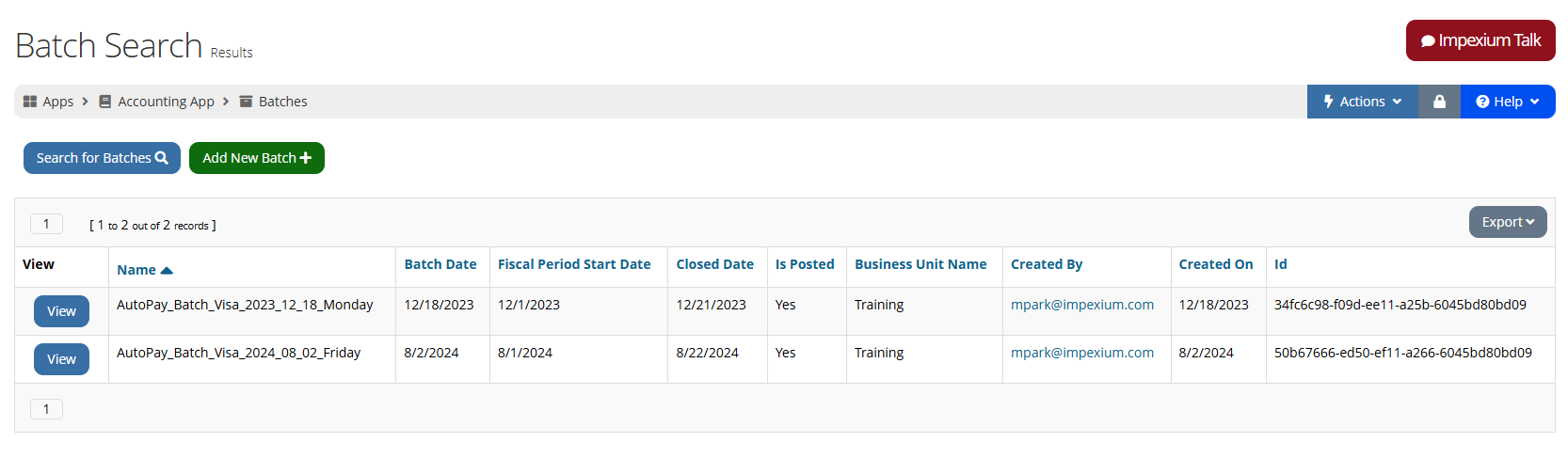Image resolution: width=1568 pixels, height=458 pixels.
Task: Navigate to Accounting App breadcrumb
Action: point(166,102)
